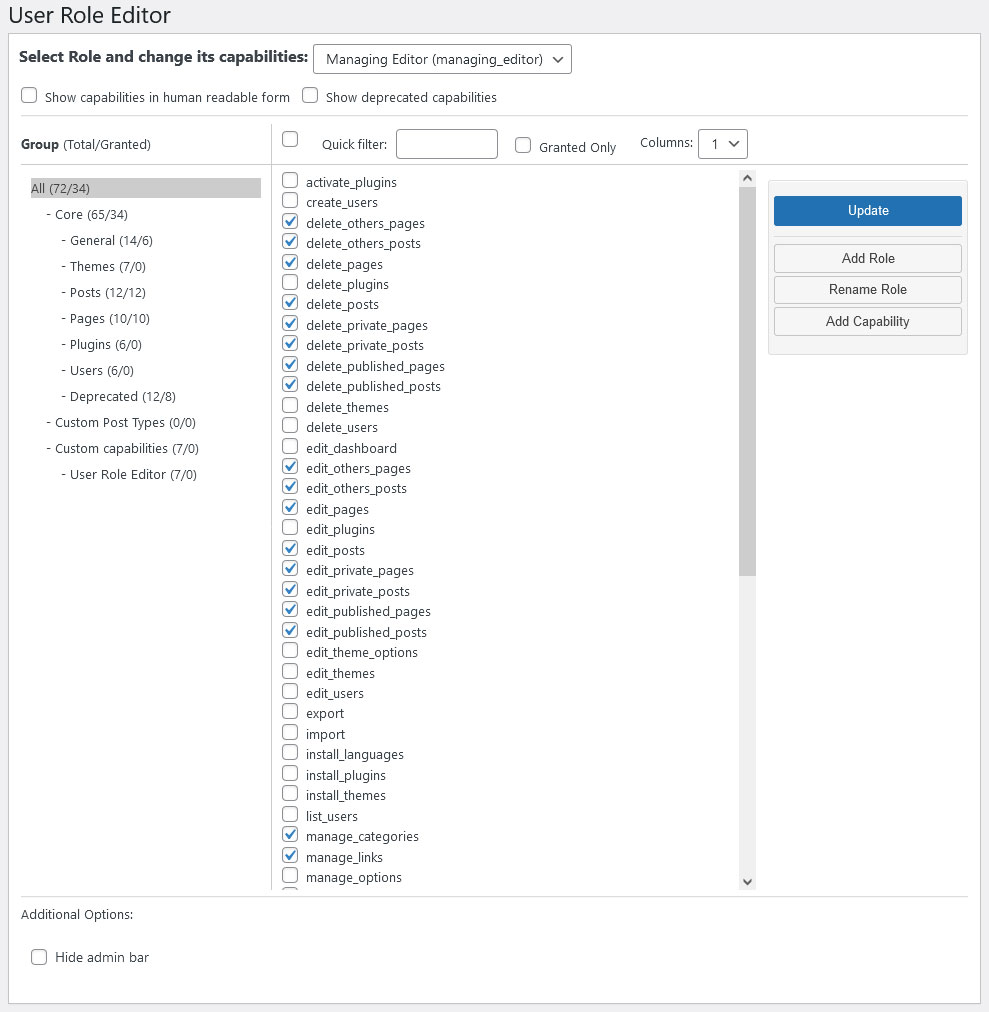
Task: Click the Add Role button
Action: pyautogui.click(x=868, y=258)
